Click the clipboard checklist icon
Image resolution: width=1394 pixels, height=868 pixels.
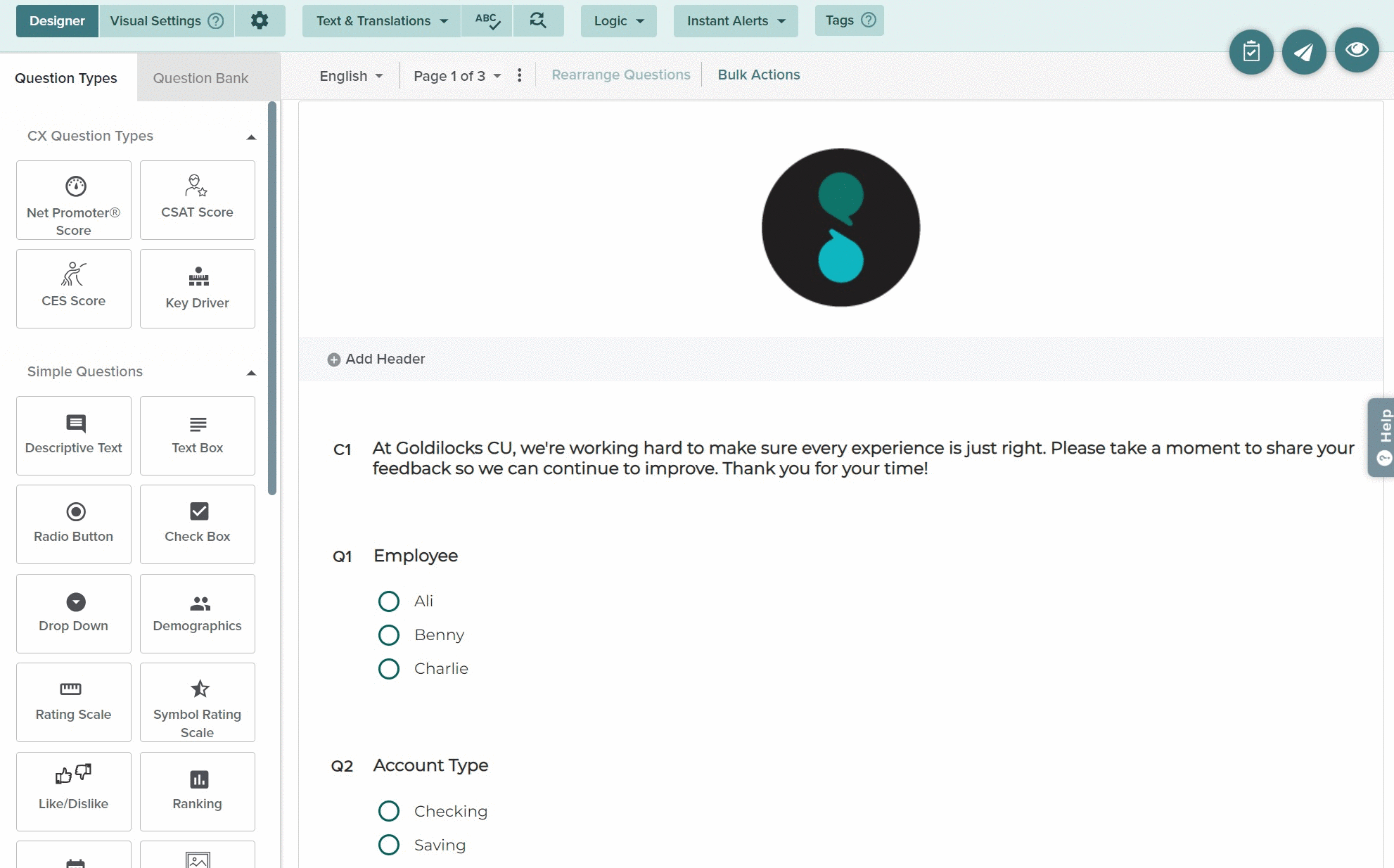(x=1251, y=51)
